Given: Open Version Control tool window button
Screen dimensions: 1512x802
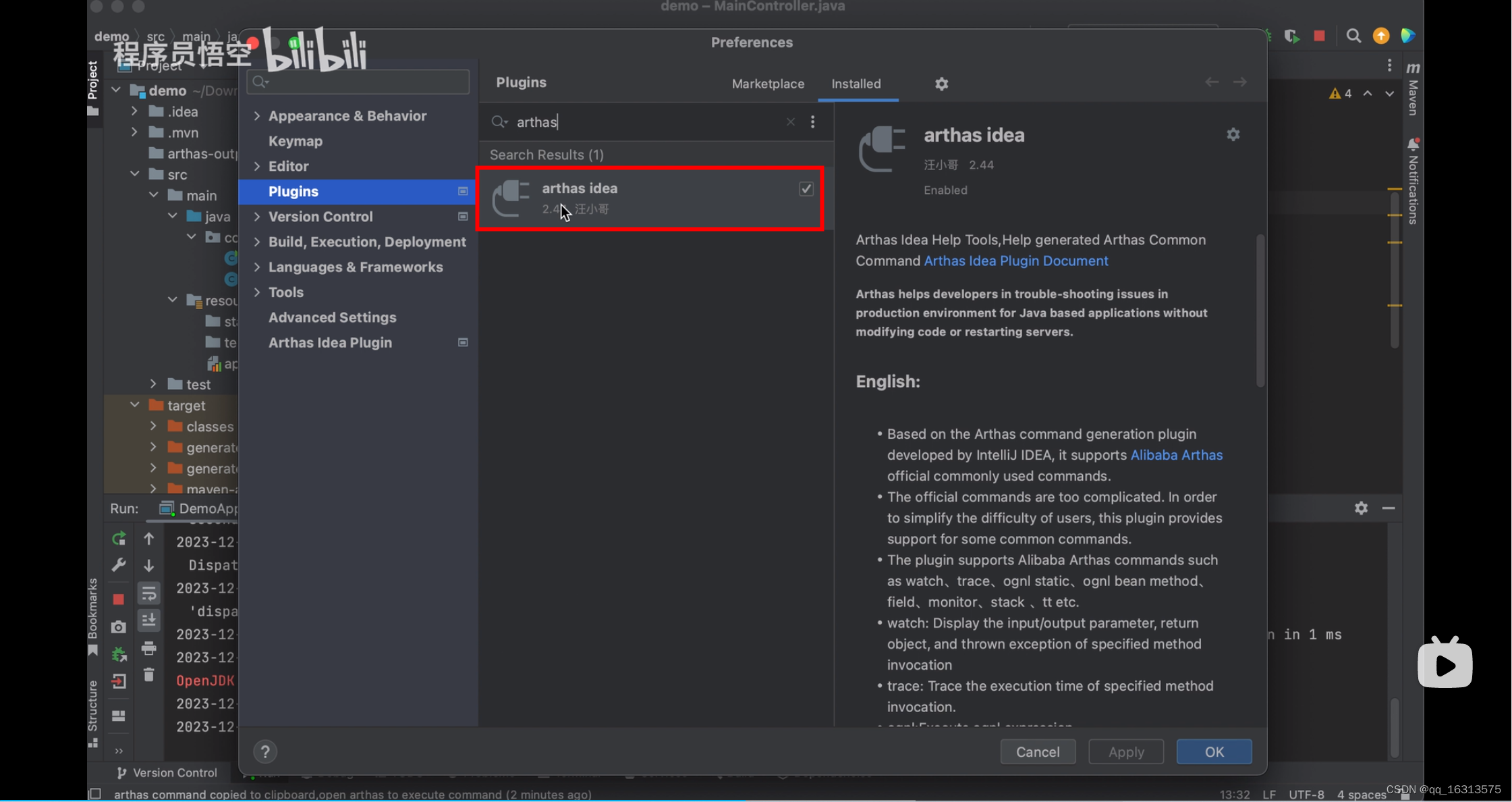Looking at the screenshot, I should (x=167, y=772).
